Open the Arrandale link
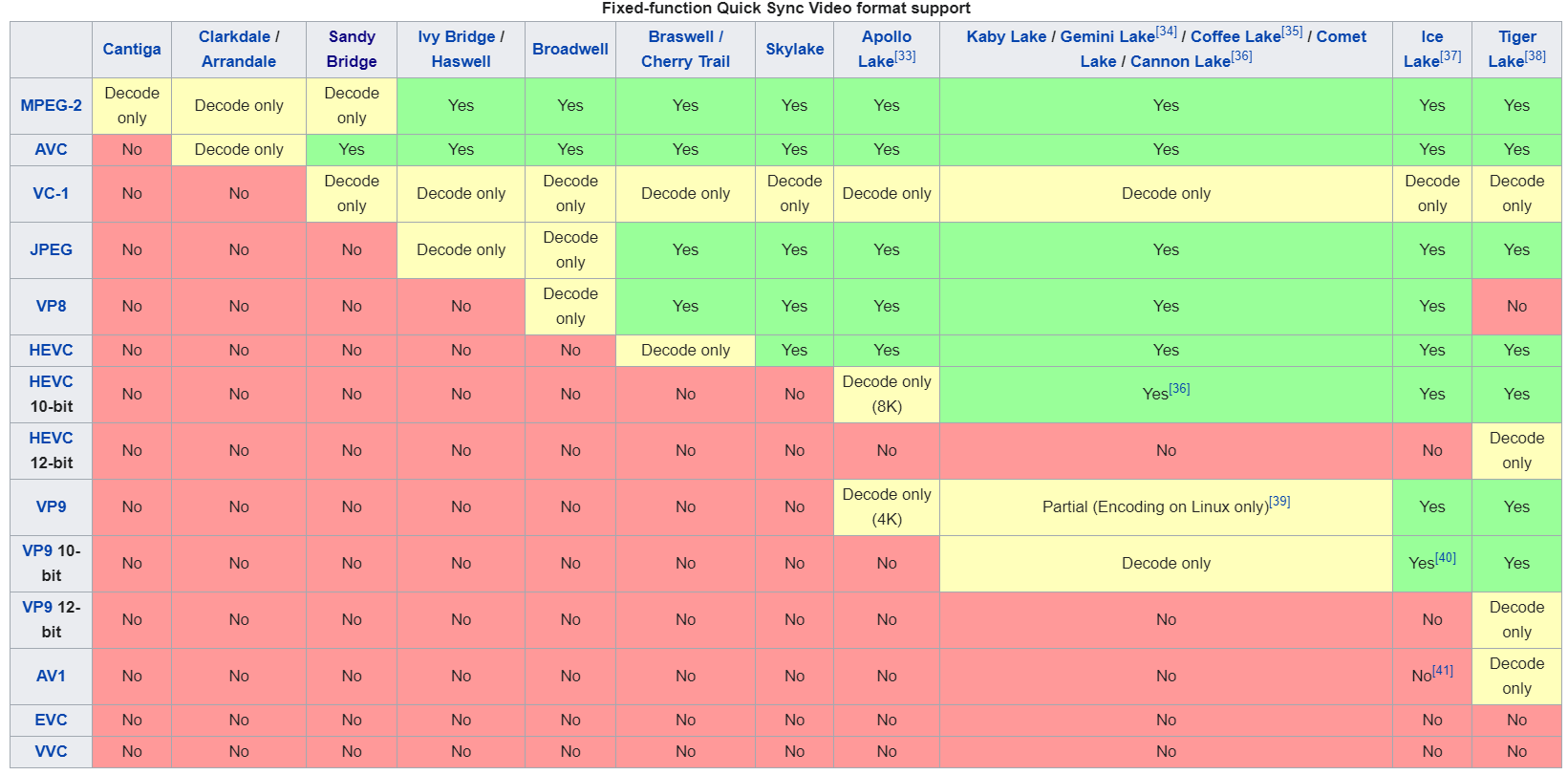Screen dimensions: 1568x775 click(x=239, y=61)
